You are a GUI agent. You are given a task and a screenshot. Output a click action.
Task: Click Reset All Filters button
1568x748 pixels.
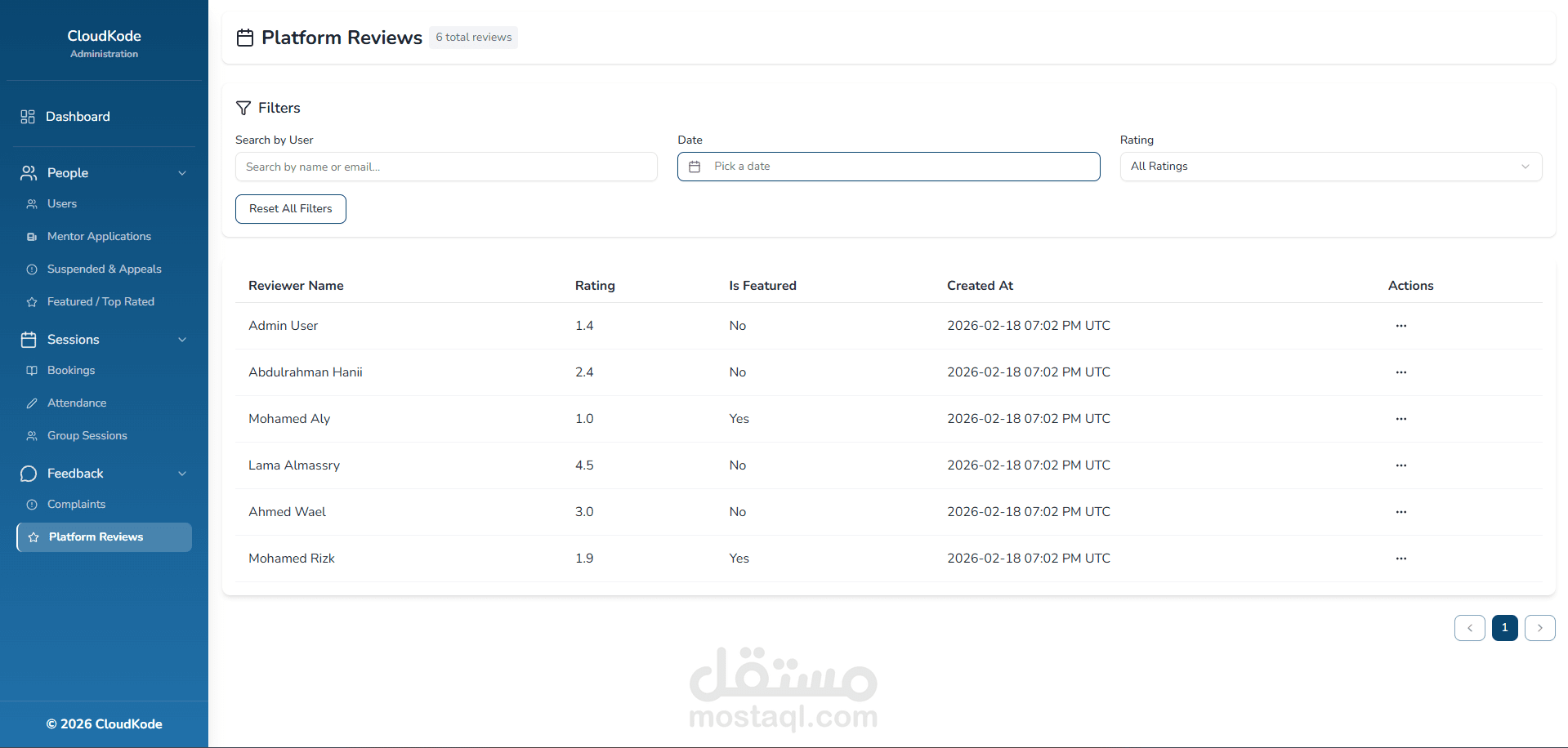tap(291, 209)
